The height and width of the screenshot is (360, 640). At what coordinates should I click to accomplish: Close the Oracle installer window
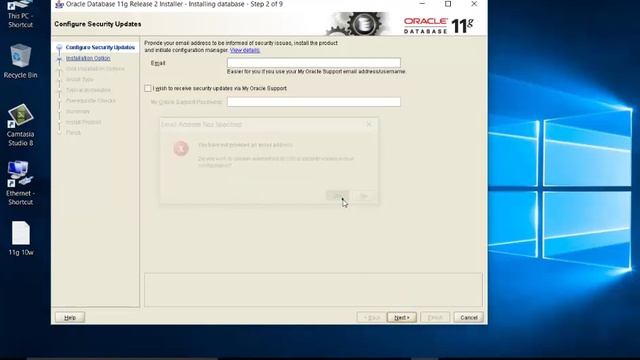click(x=474, y=4)
